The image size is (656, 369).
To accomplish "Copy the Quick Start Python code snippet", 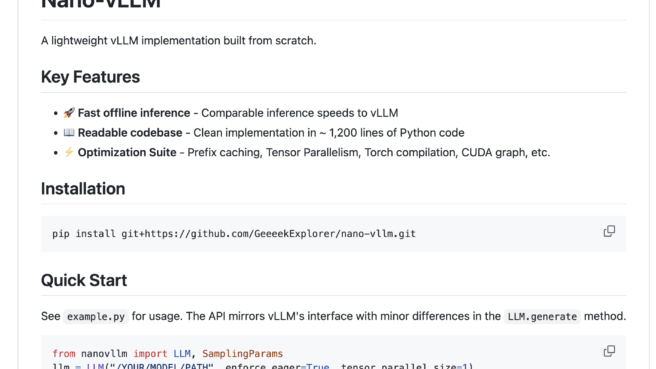I will click(609, 351).
